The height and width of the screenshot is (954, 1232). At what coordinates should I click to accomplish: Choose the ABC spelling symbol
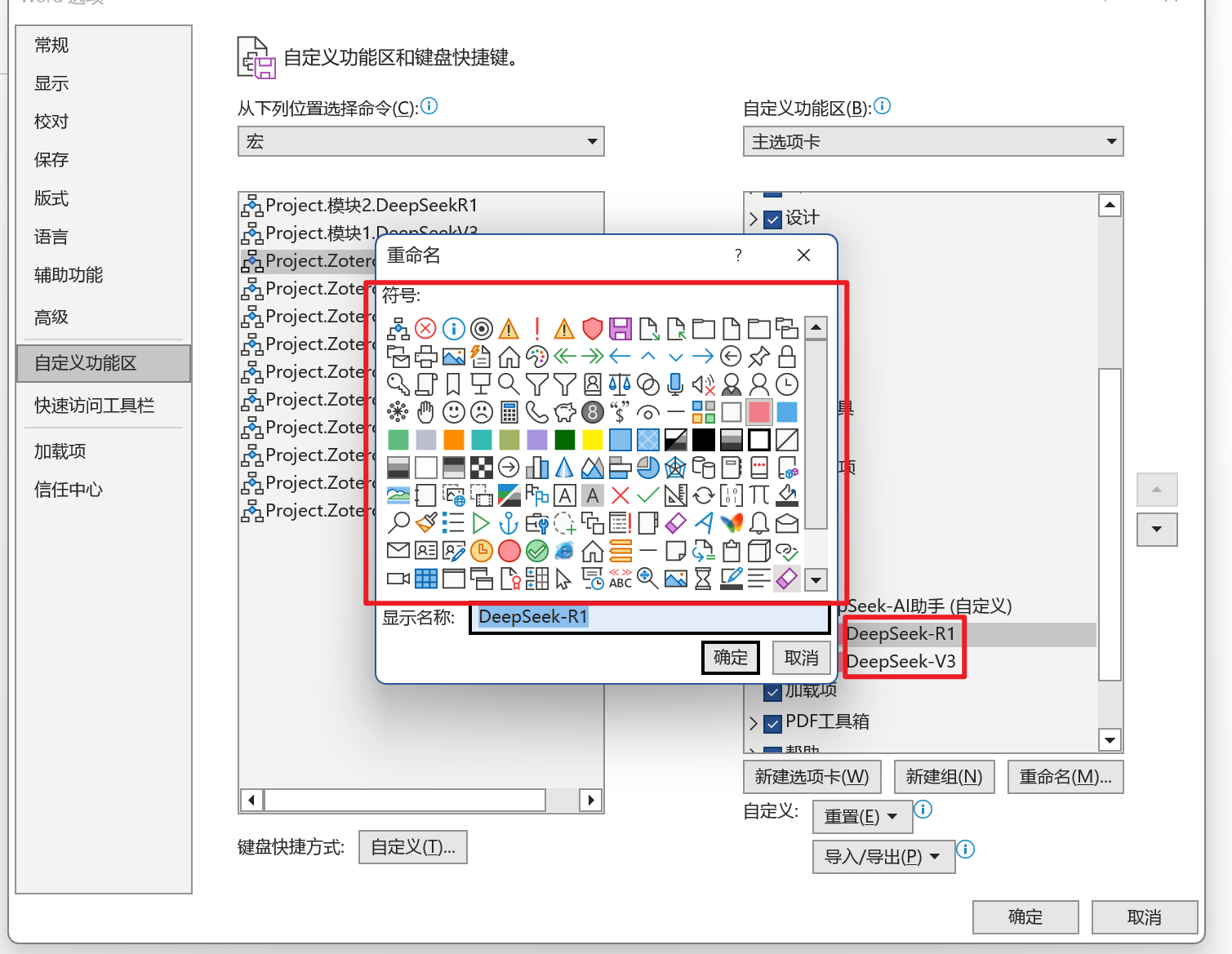point(620,579)
